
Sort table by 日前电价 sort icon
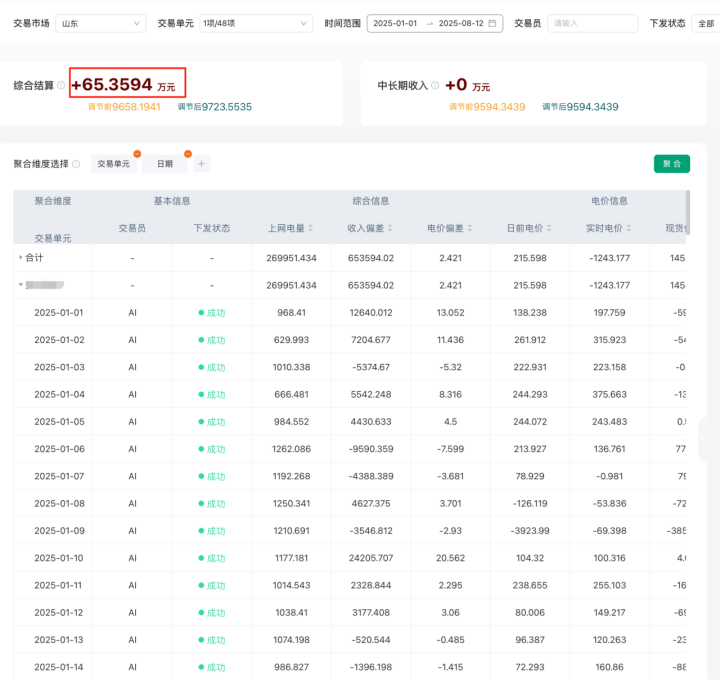[x=550, y=228]
